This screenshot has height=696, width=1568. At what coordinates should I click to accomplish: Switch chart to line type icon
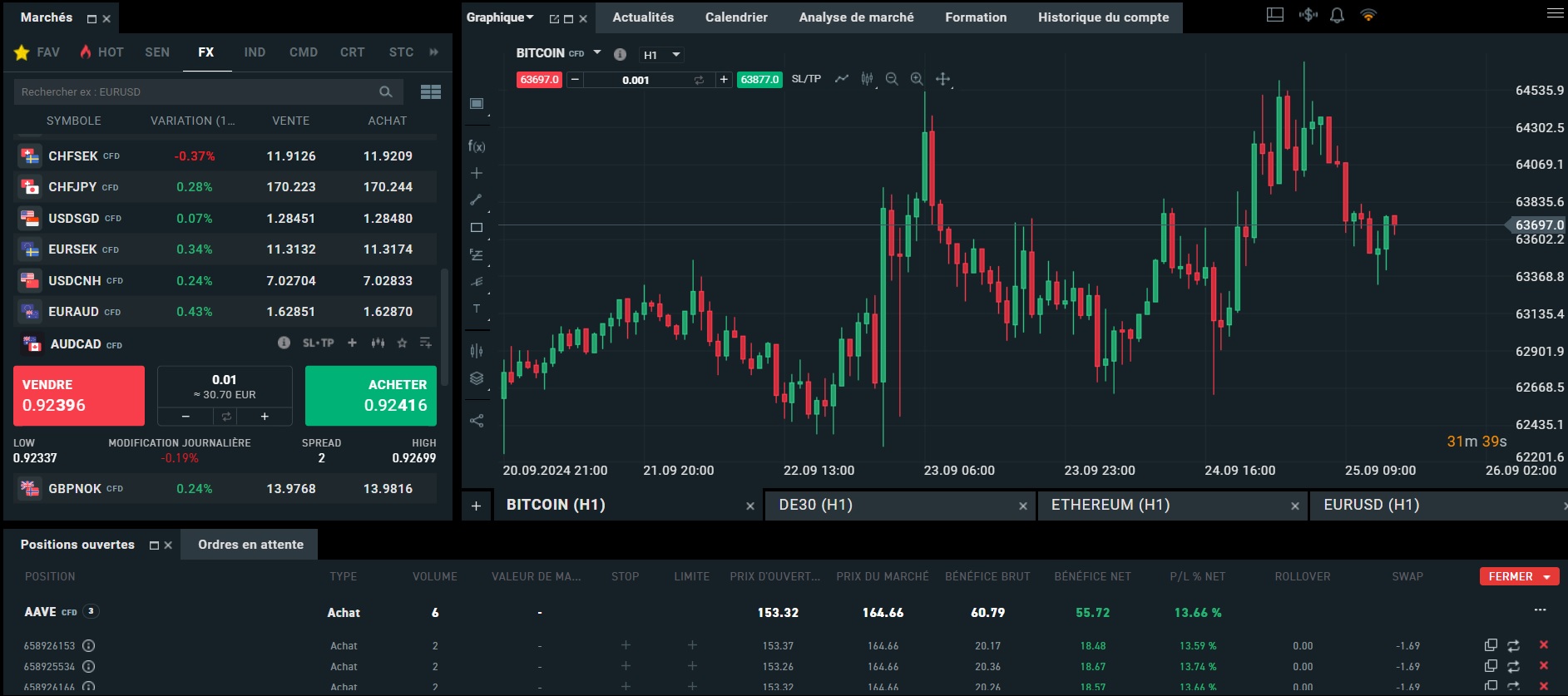(x=842, y=79)
